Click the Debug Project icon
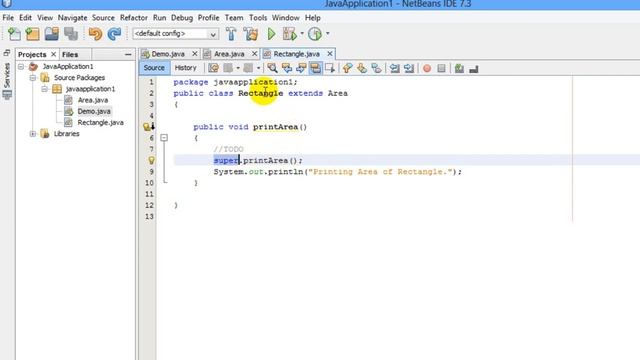640x360 pixels. [x=289, y=34]
